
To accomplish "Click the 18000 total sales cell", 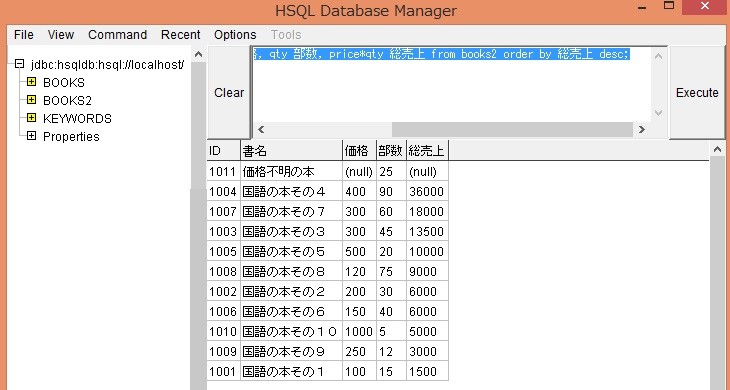I will pos(427,212).
